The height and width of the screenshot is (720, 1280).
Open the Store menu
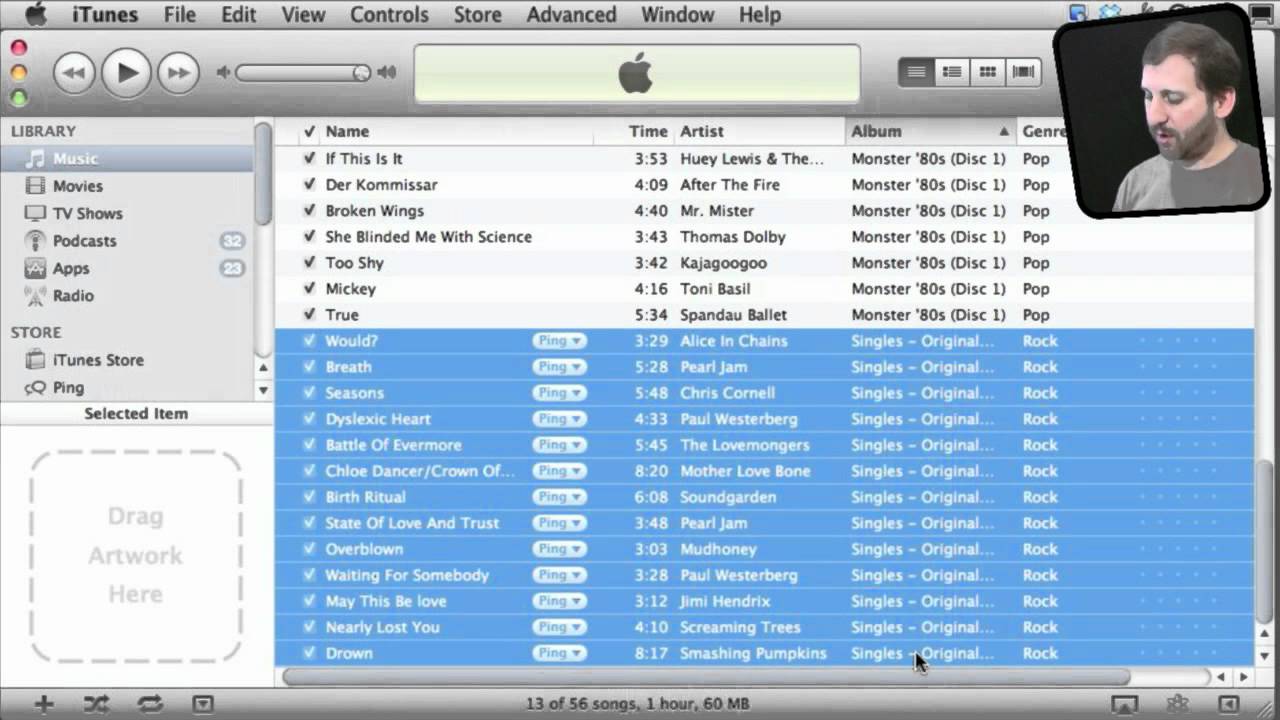(478, 15)
